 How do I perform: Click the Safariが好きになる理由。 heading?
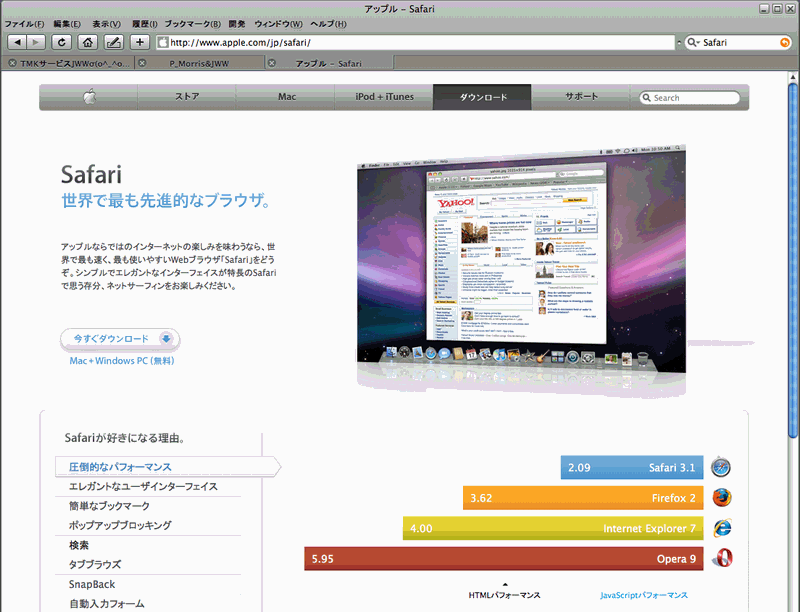124,438
